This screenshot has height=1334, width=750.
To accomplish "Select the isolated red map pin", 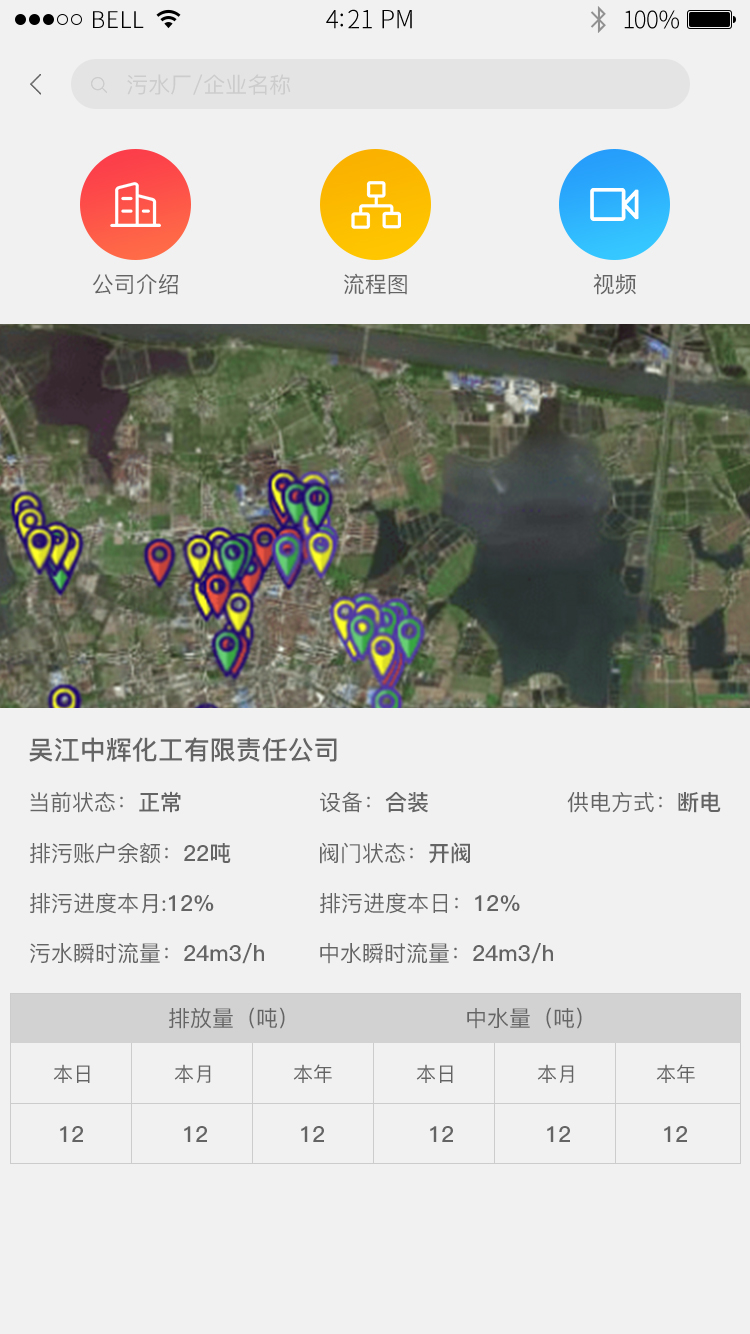I will 160,561.
